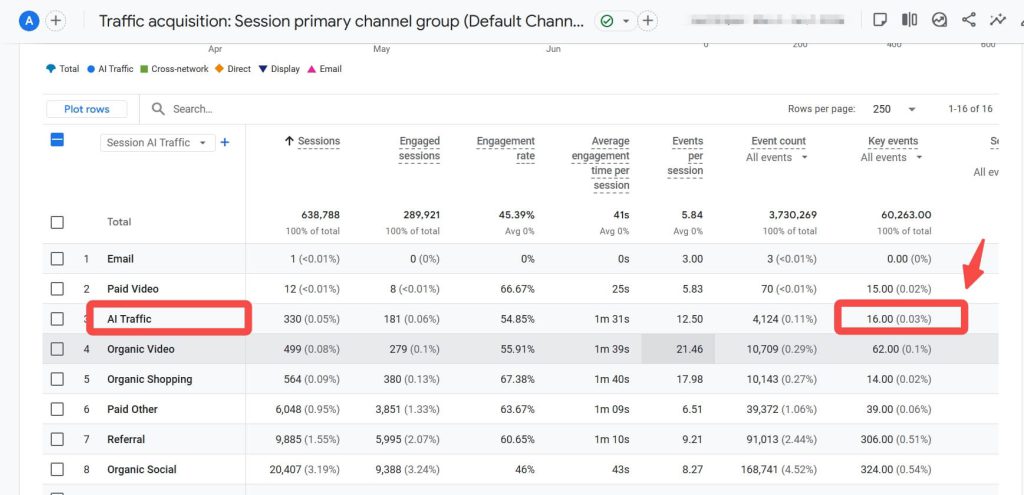Click the search magnifier icon
Image resolution: width=1024 pixels, height=495 pixels.
click(x=158, y=109)
